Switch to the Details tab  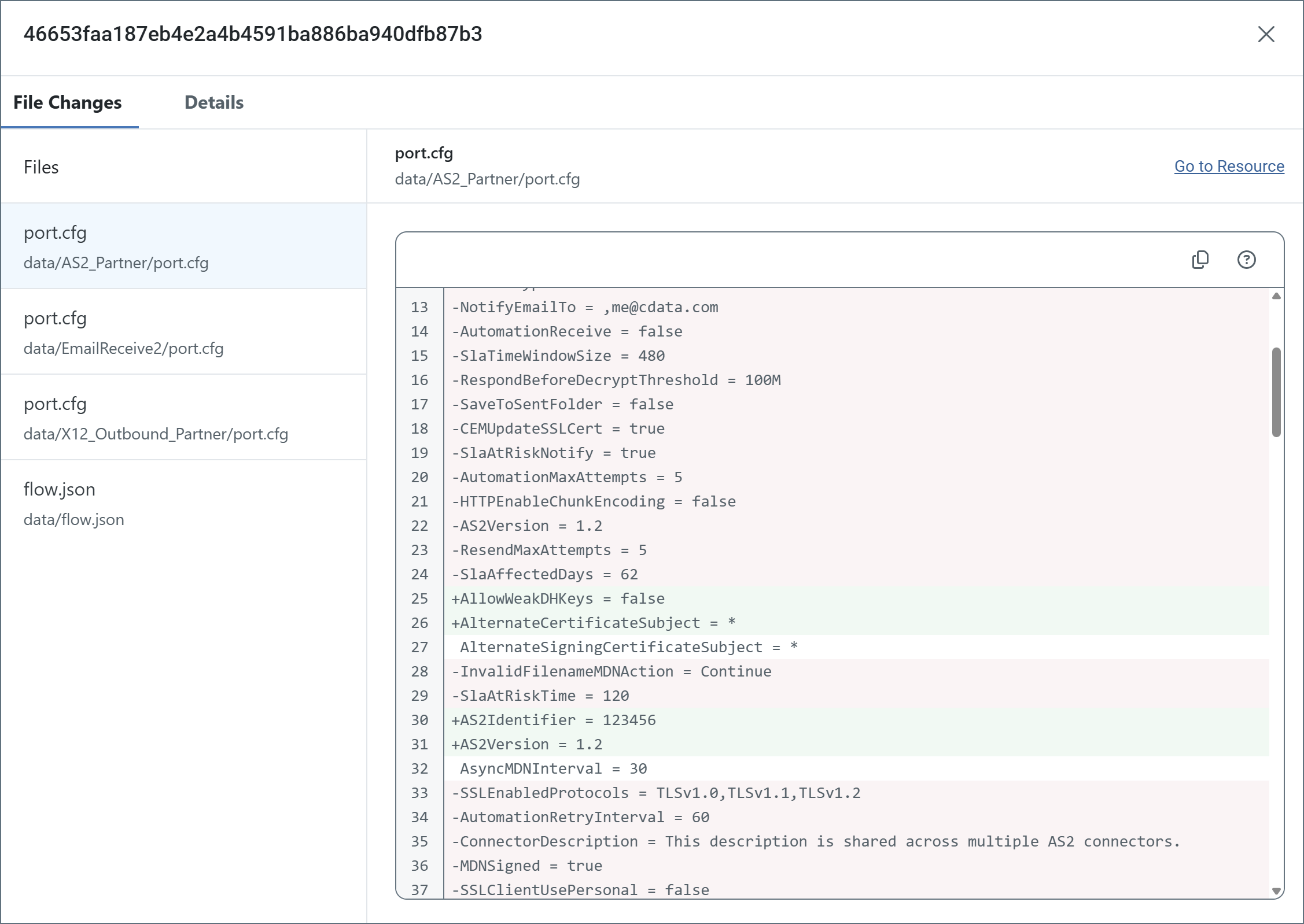point(213,102)
